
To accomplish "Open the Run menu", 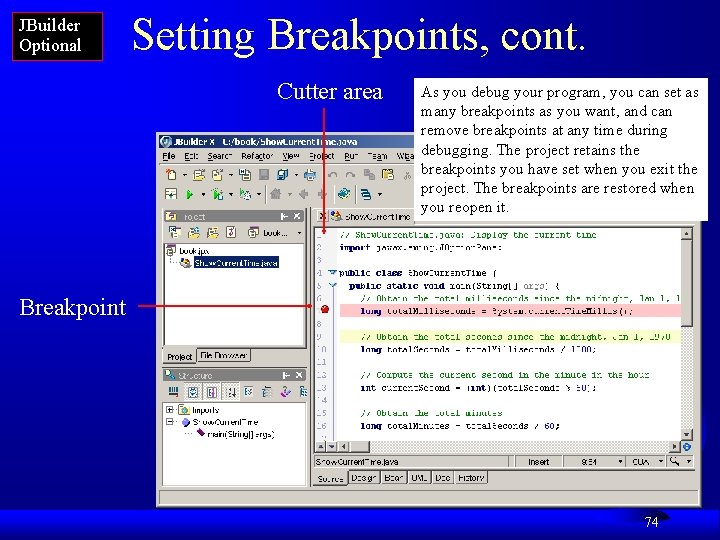I will click(x=350, y=156).
